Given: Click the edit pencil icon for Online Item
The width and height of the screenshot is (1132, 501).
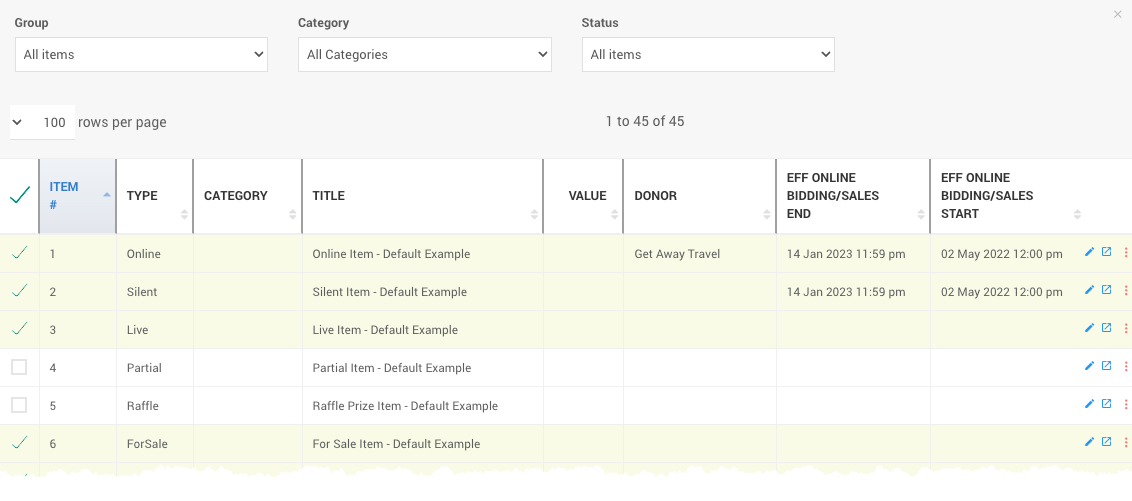Looking at the screenshot, I should (x=1090, y=252).
